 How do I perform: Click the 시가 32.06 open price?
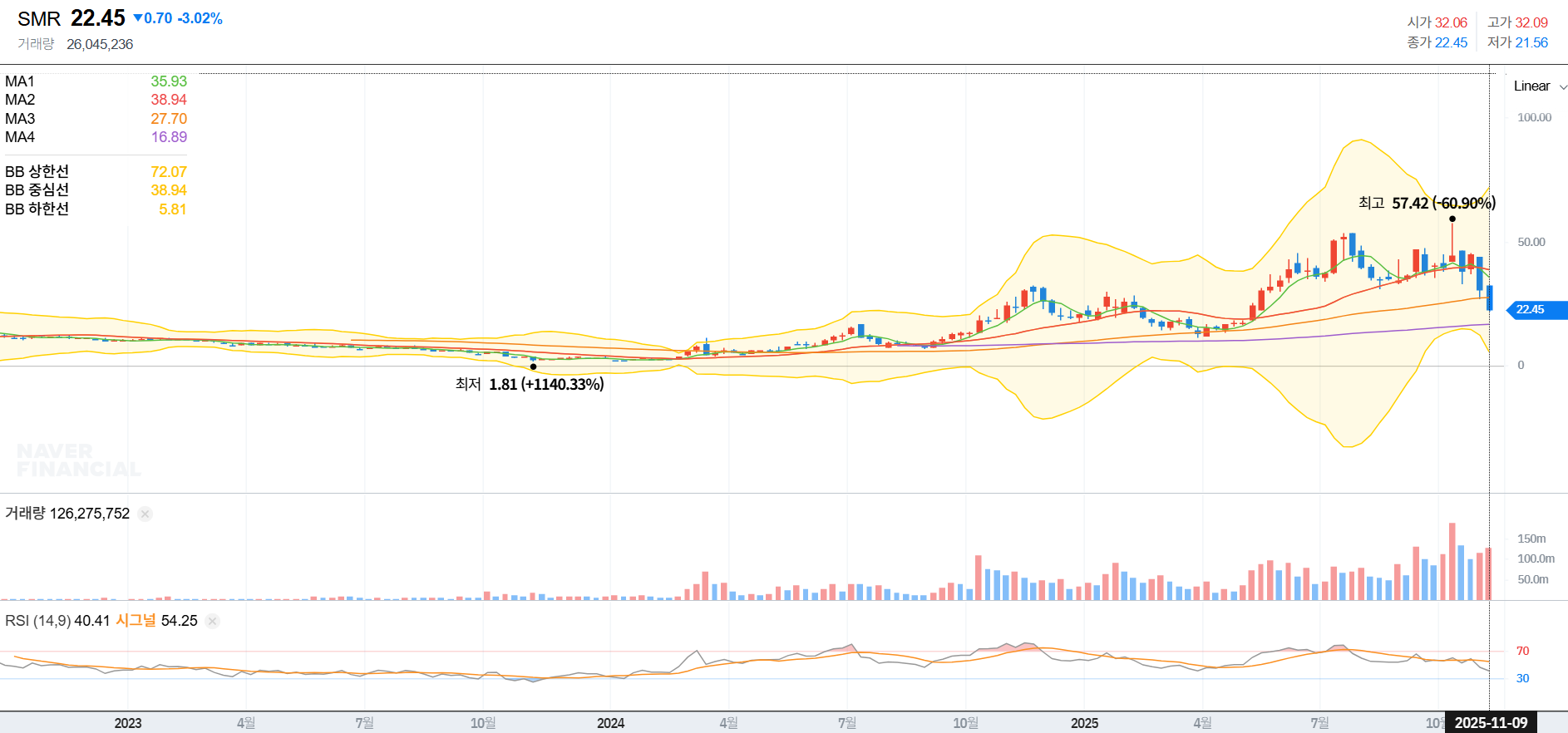[x=1437, y=22]
